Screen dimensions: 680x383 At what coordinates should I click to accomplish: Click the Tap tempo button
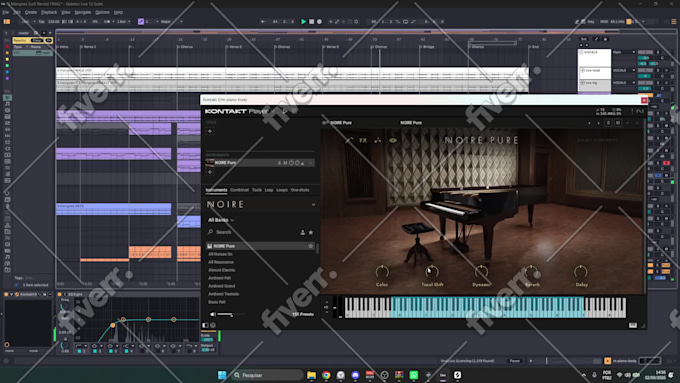42,21
